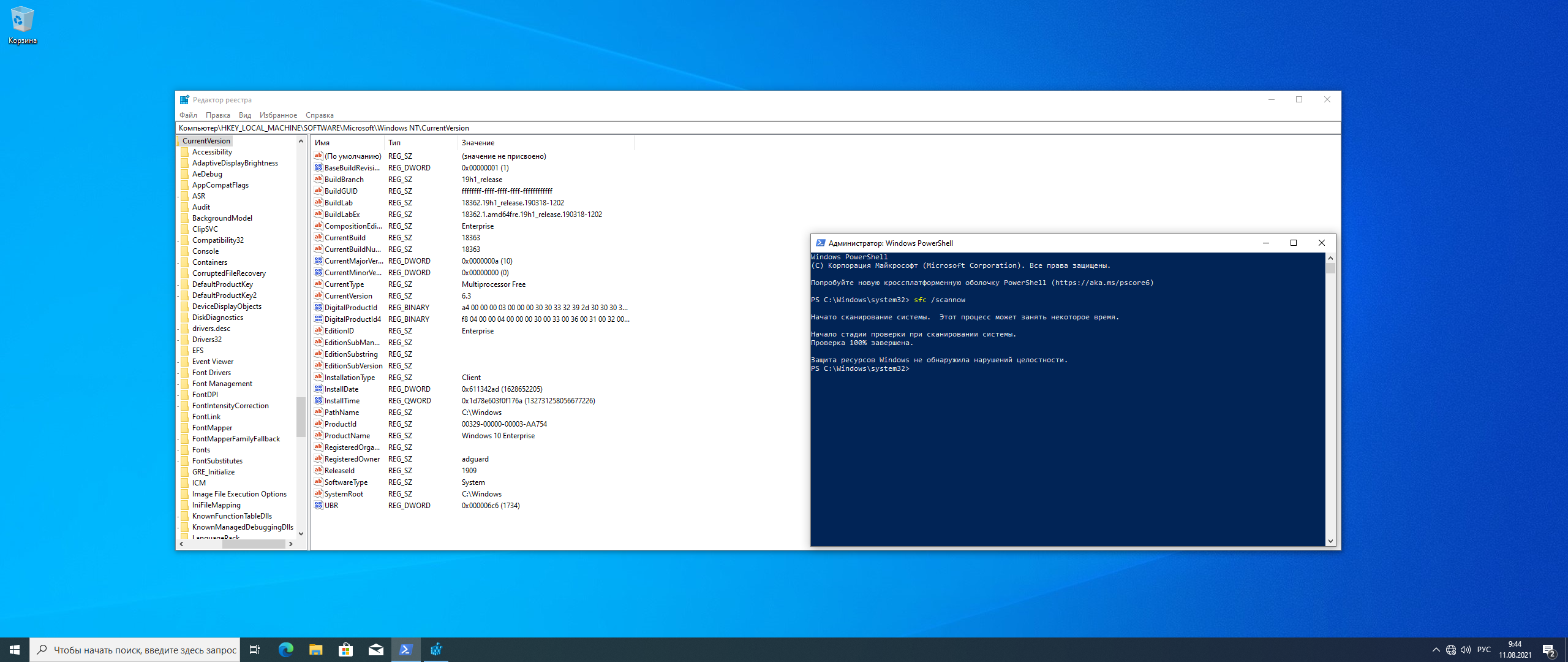Open File Explorer from the taskbar
Image resolution: width=1568 pixels, height=662 pixels.
[x=315, y=650]
